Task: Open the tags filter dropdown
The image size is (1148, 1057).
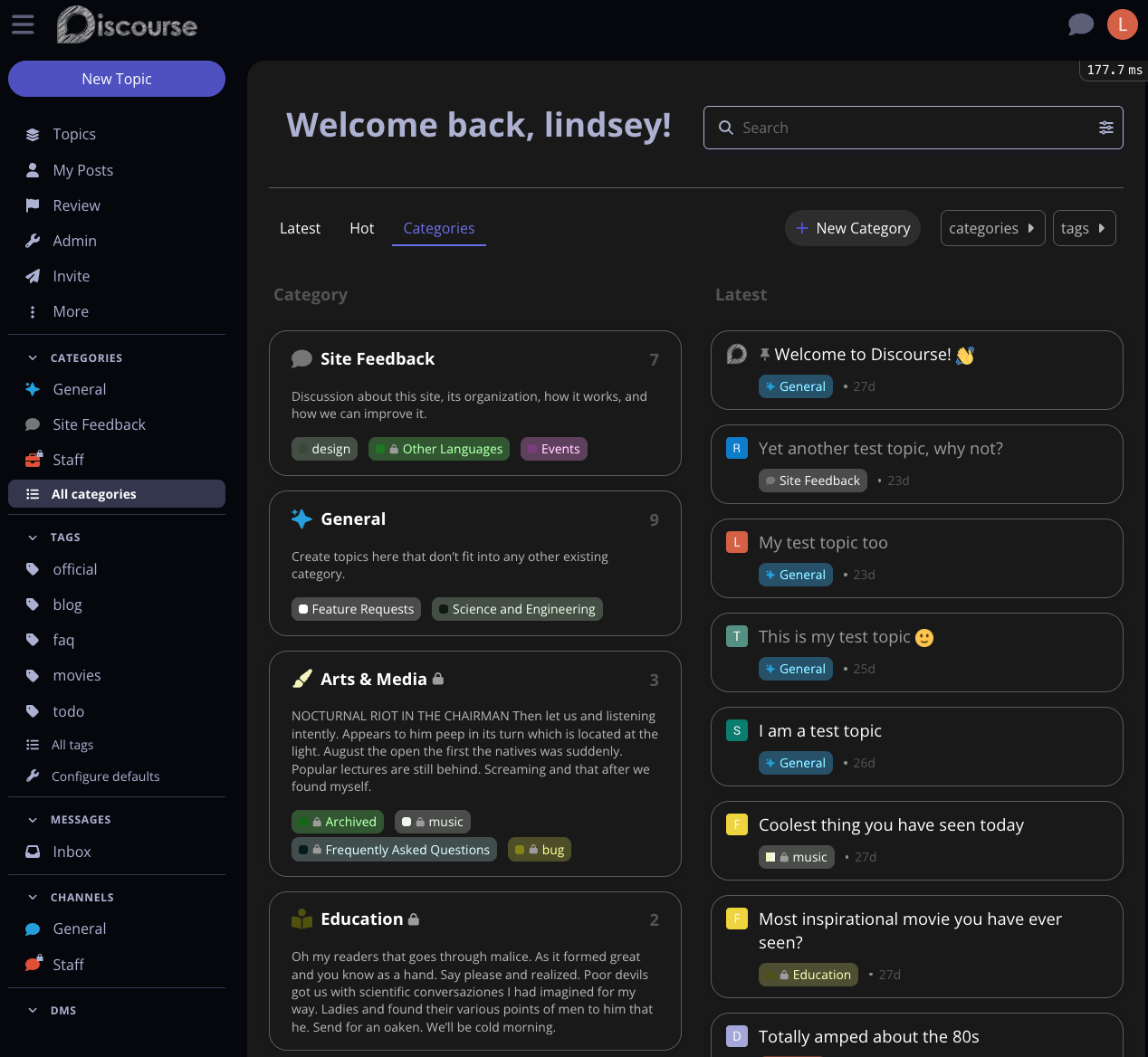Action: 1084,228
